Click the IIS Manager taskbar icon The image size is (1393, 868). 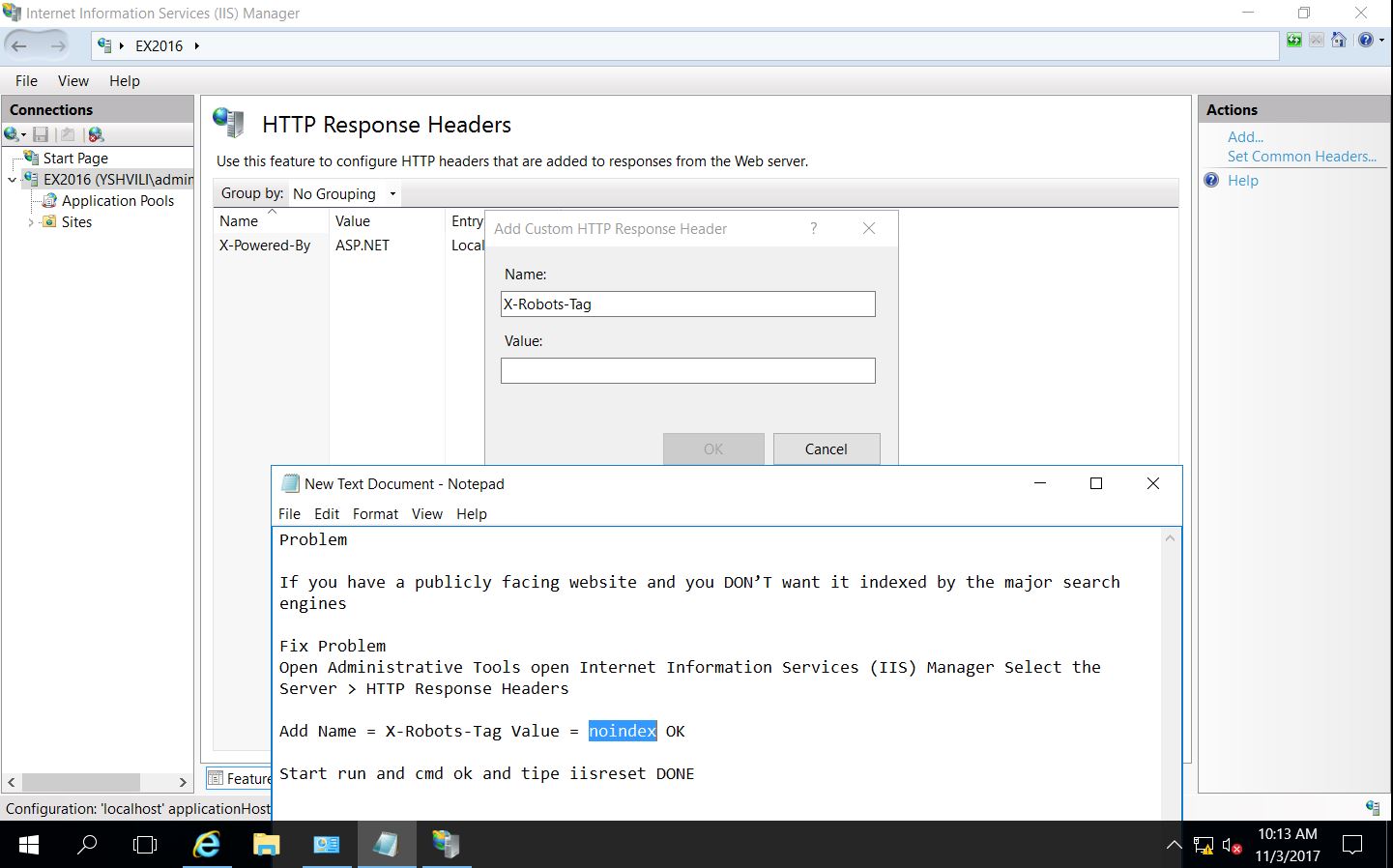[446, 845]
